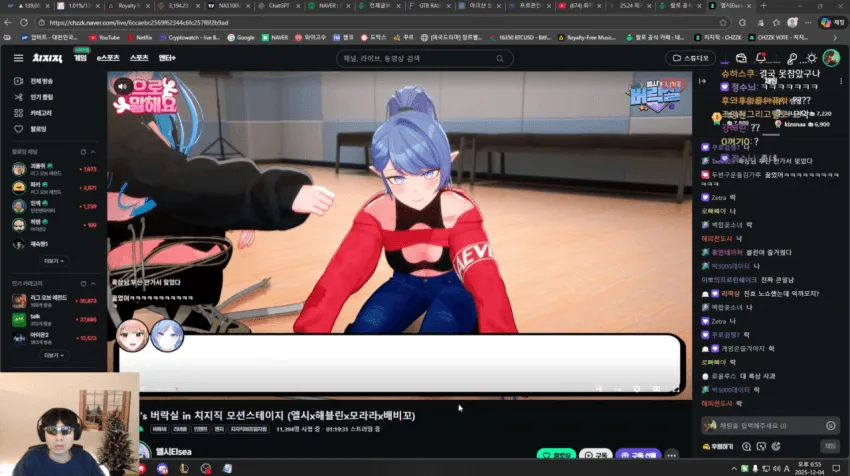Expand 더보기 under popular categories
The width and height of the screenshot is (850, 476).
(x=54, y=355)
